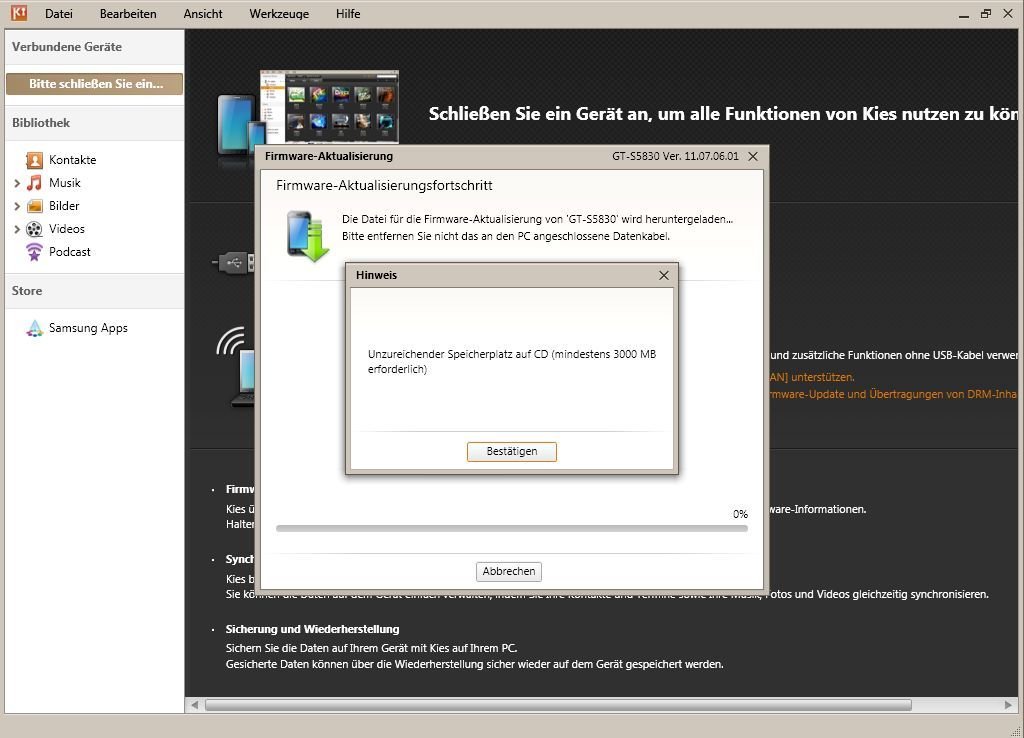The height and width of the screenshot is (738, 1024).
Task: Click 'Bitte schließen Sie ein...' device button
Action: [x=95, y=84]
